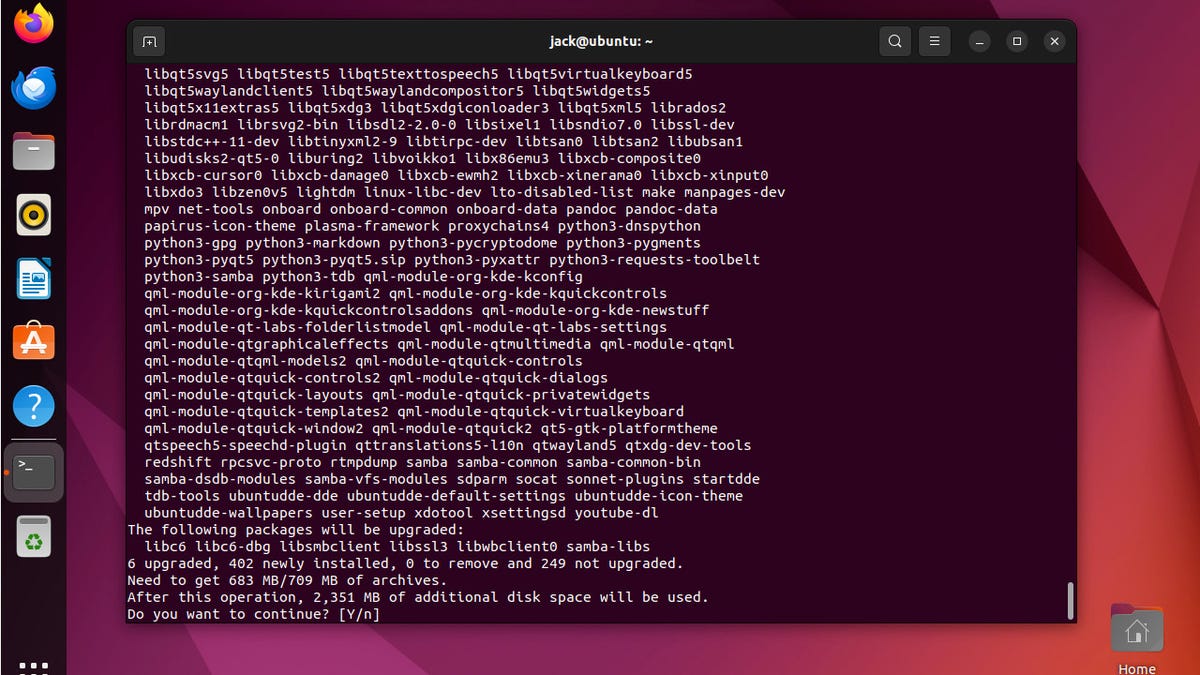This screenshot has width=1200, height=675.
Task: Select Terminal icon in dock
Action: [34, 471]
